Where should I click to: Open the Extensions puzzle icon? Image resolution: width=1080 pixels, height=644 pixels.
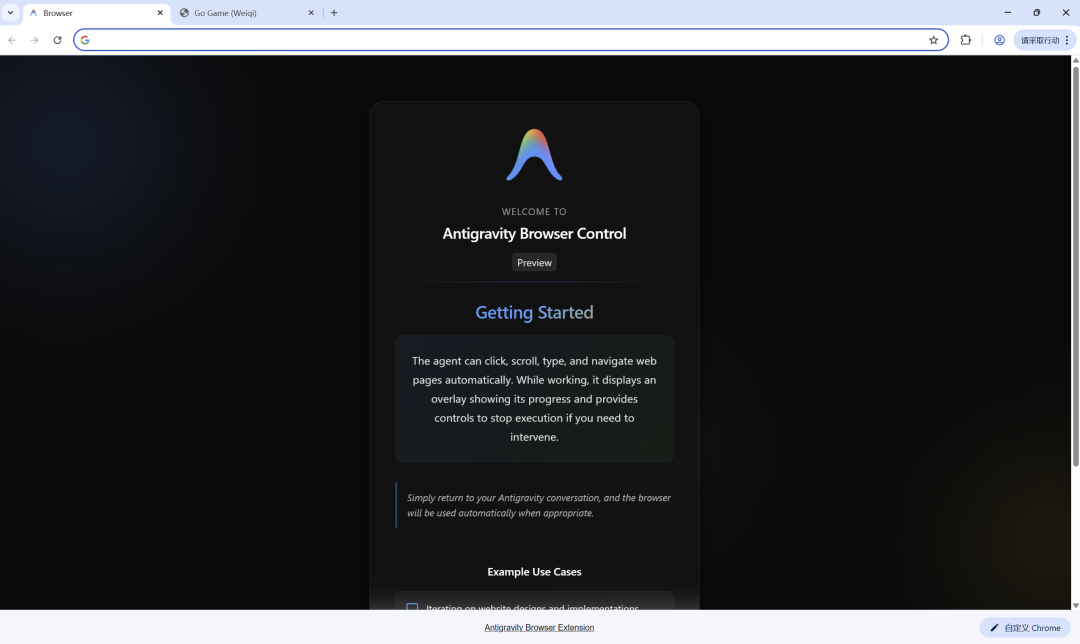tap(966, 40)
